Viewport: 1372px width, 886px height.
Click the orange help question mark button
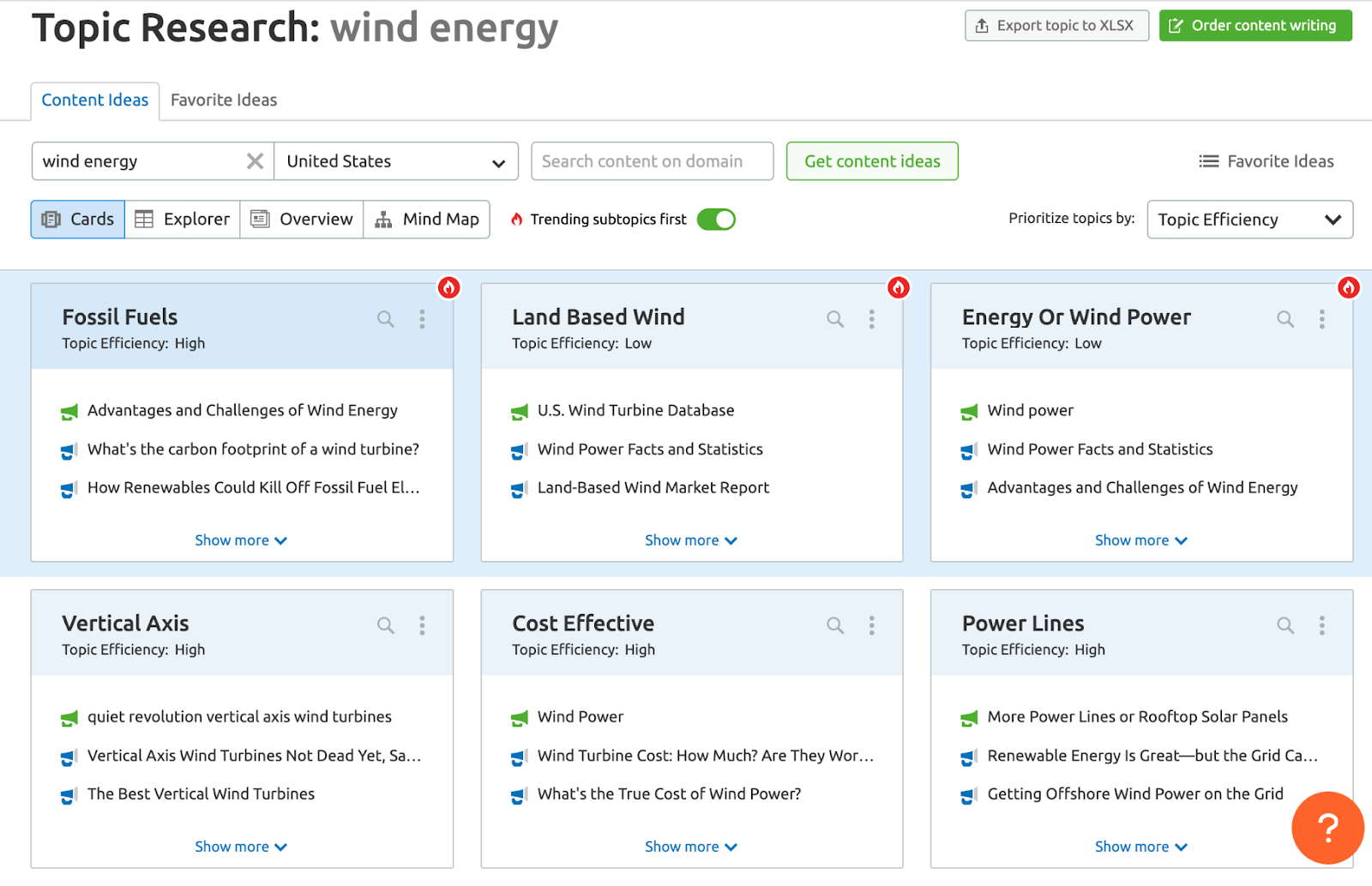(x=1327, y=828)
